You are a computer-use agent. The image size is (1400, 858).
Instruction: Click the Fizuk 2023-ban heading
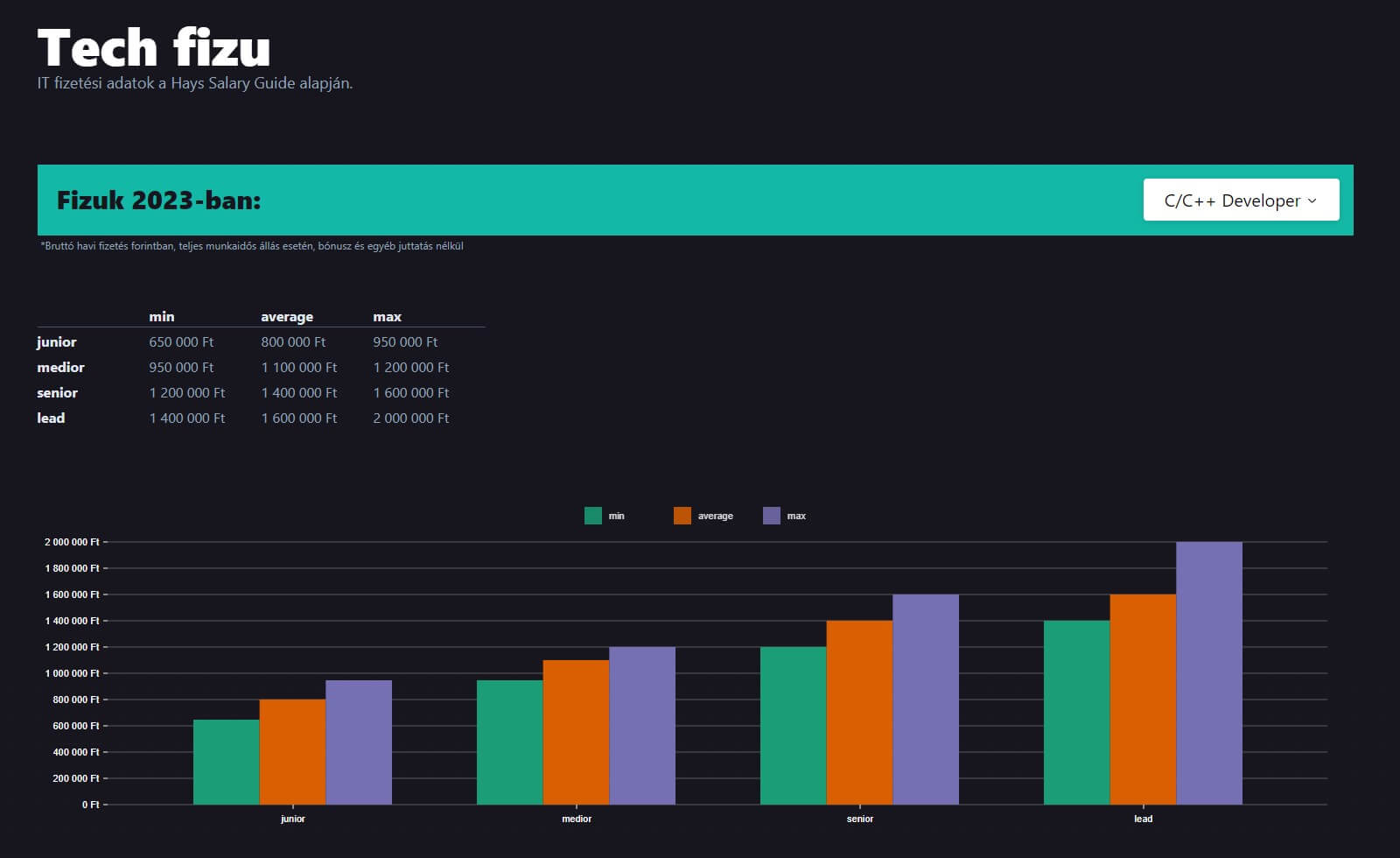(158, 200)
